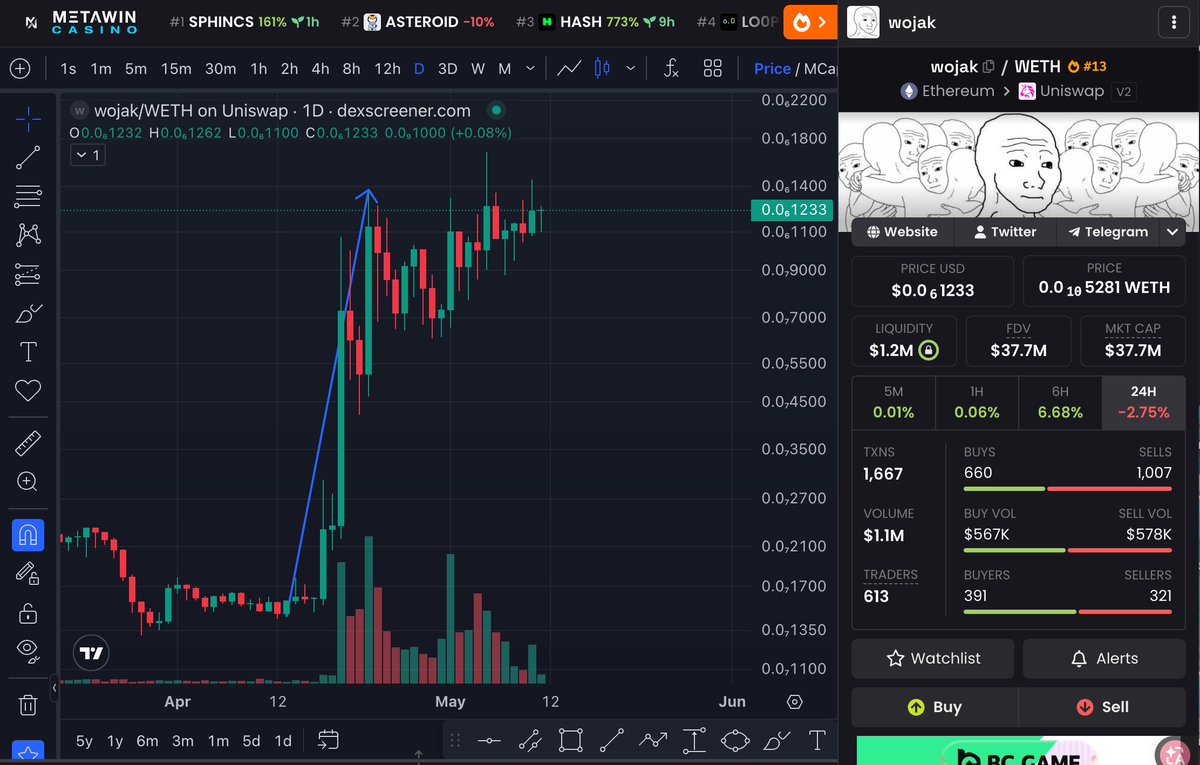Select ellipse shape in the floating toolbar
The image size is (1200, 765).
click(735, 741)
